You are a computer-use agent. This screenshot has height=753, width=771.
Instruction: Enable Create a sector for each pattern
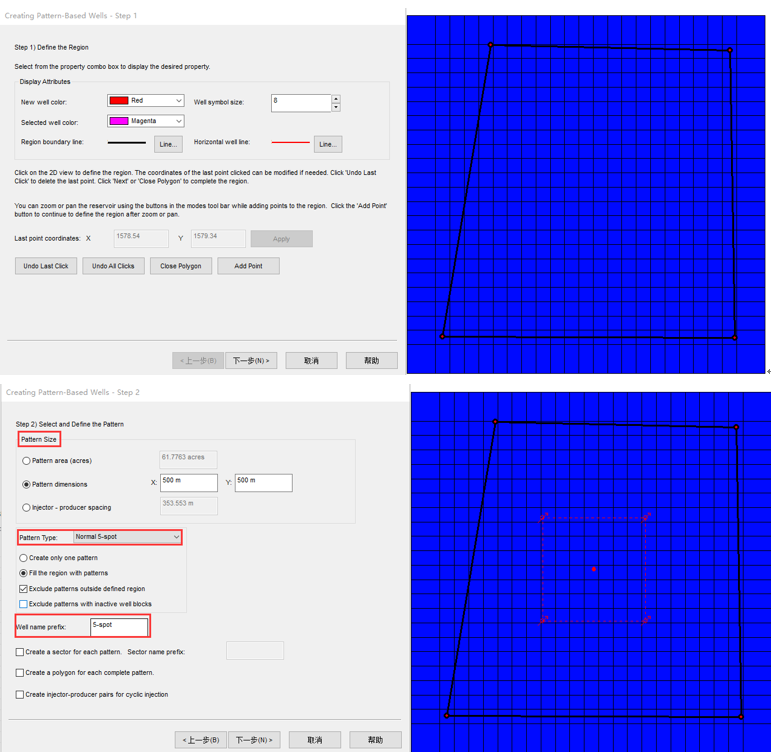point(20,652)
